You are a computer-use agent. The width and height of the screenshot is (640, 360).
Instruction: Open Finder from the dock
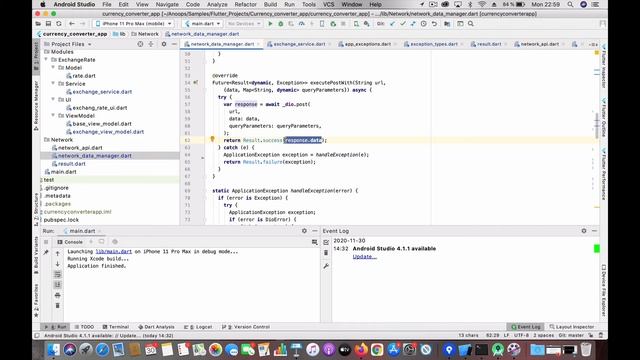click(x=53, y=349)
